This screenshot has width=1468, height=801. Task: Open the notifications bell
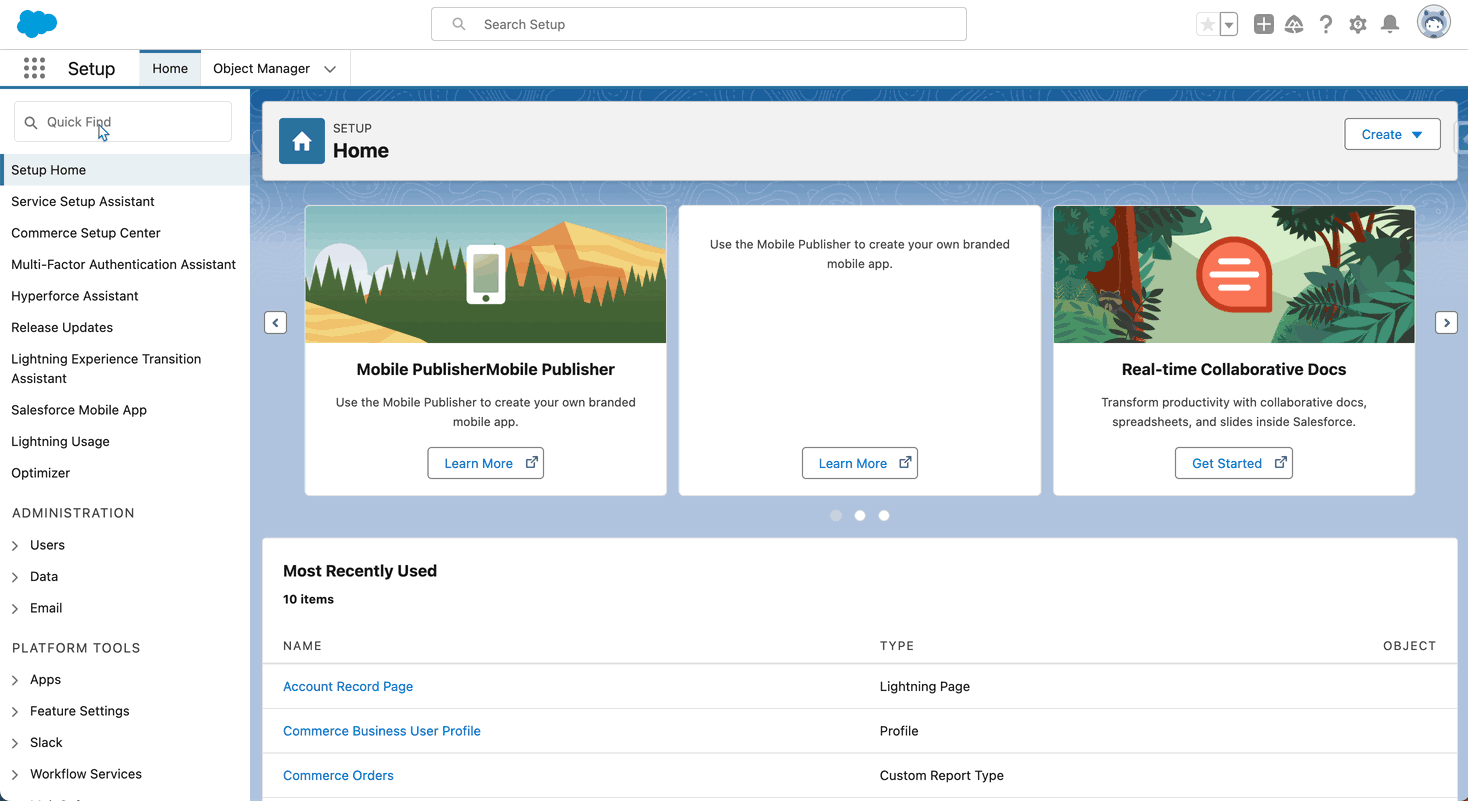[x=1390, y=25]
